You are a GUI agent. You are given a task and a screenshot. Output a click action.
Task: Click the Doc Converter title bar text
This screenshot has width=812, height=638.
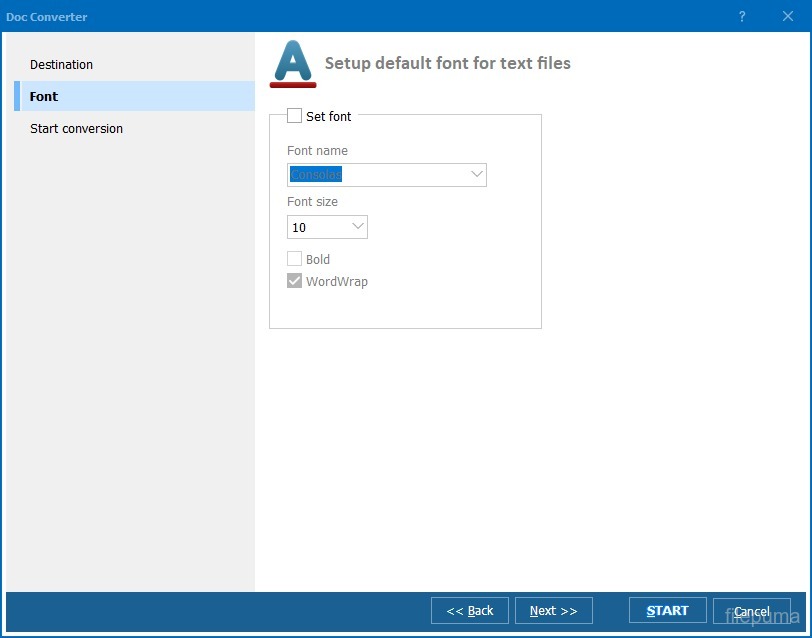point(46,16)
